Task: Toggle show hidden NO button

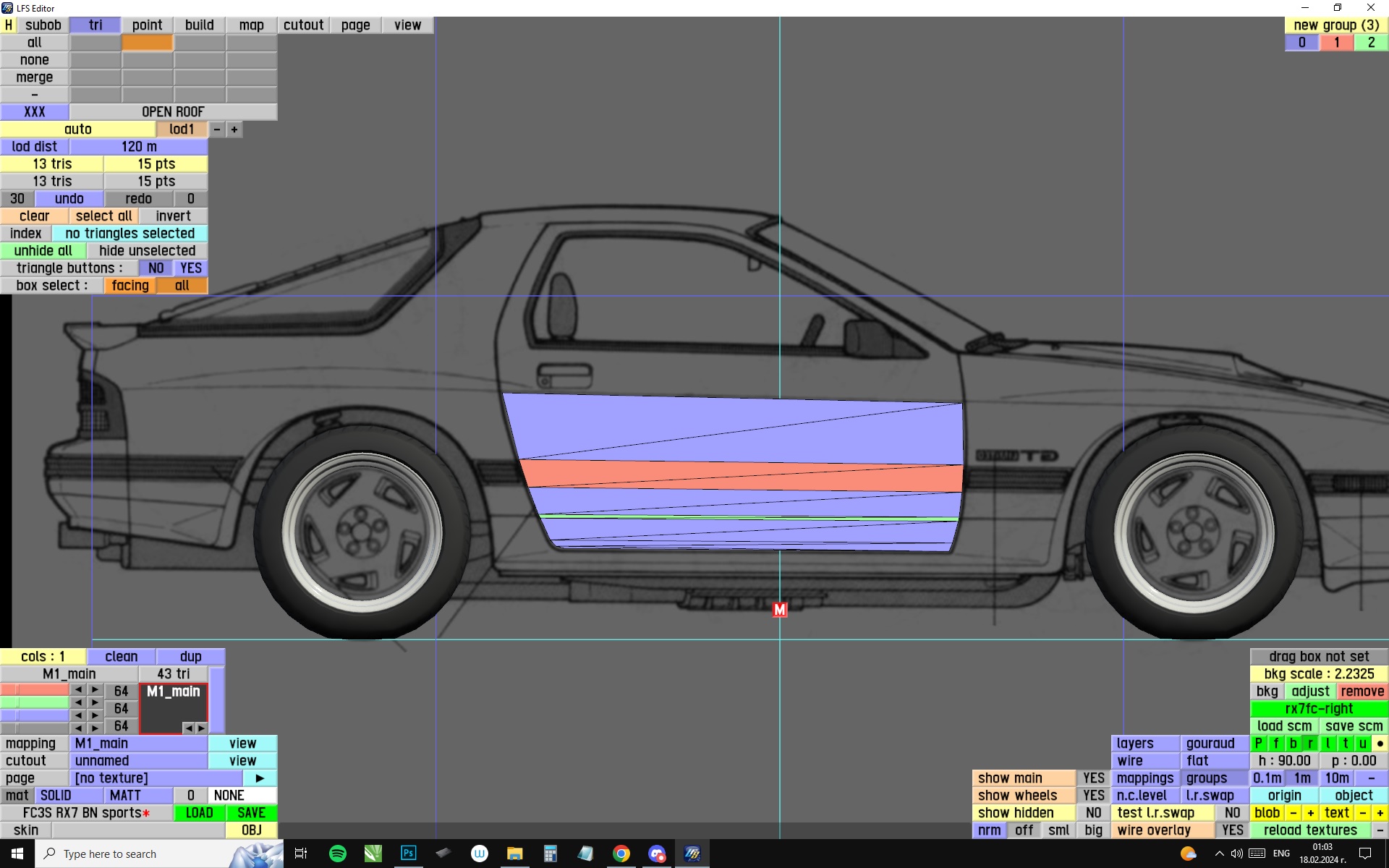Action: coord(1092,812)
